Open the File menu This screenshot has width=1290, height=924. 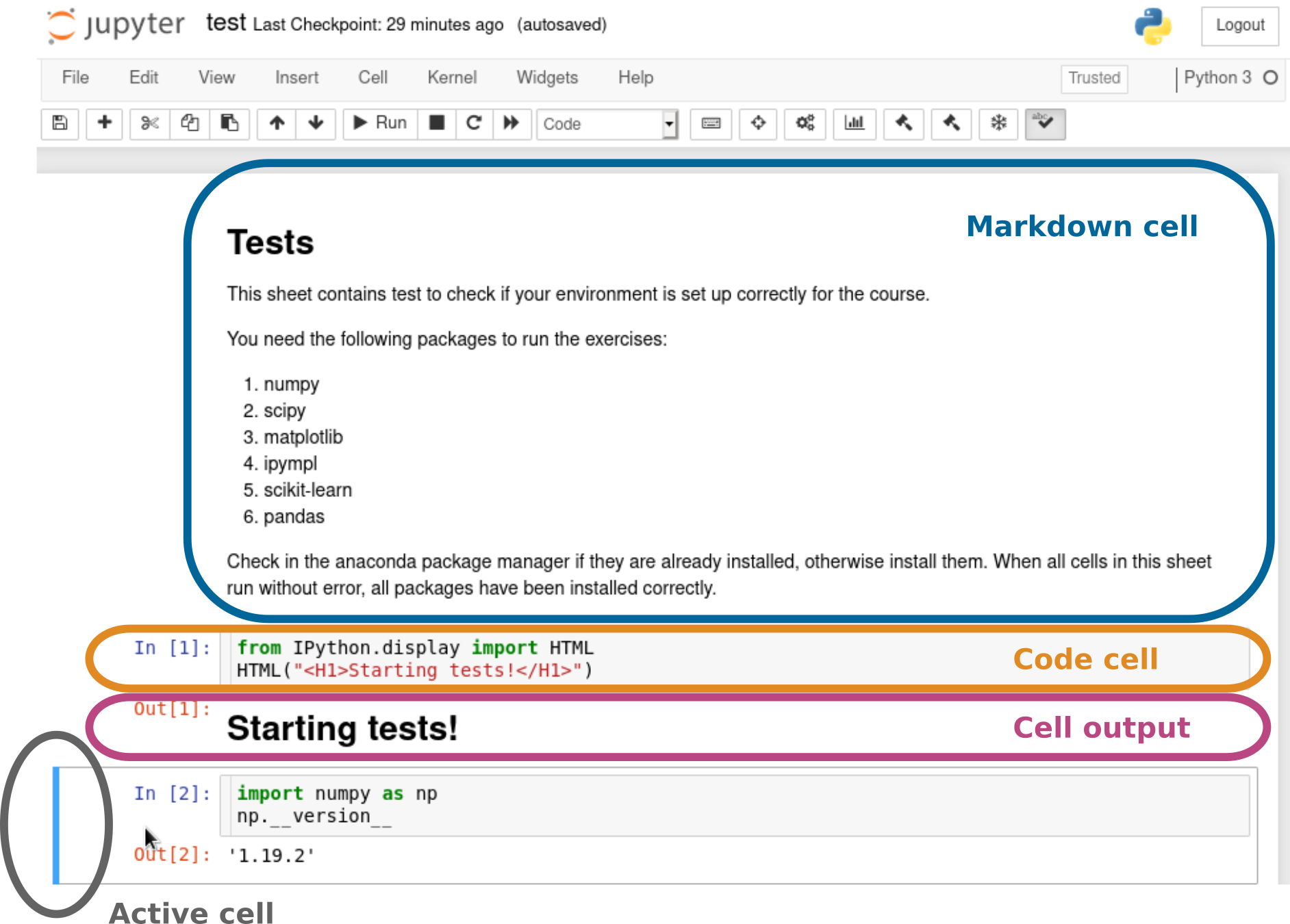pos(75,77)
